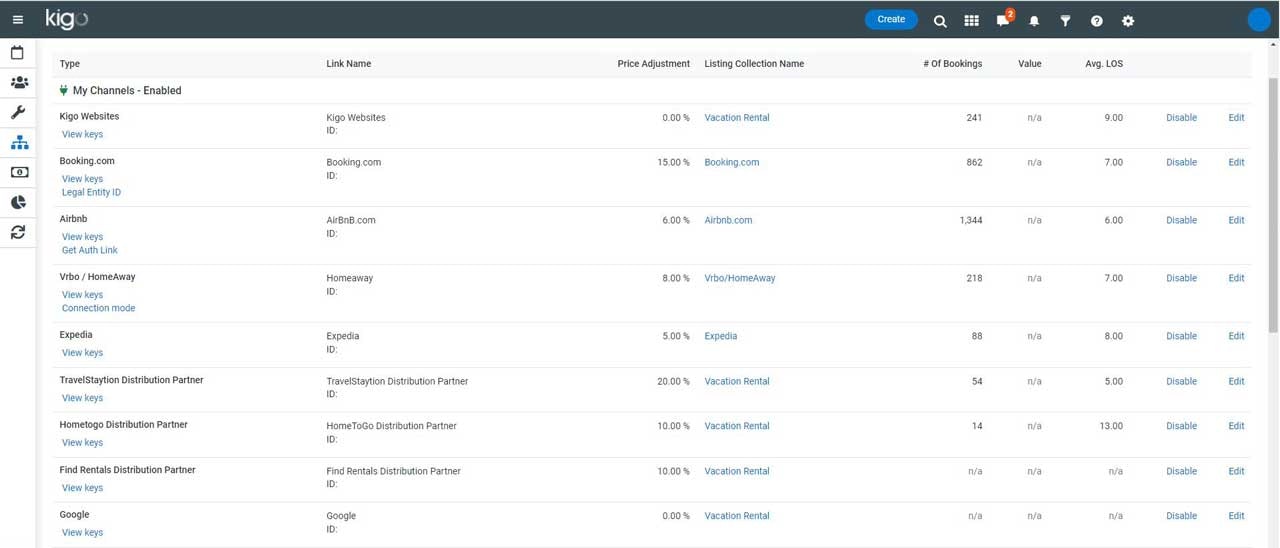This screenshot has width=1280, height=548.
Task: Open the calendar sidebar icon
Action: (17, 53)
